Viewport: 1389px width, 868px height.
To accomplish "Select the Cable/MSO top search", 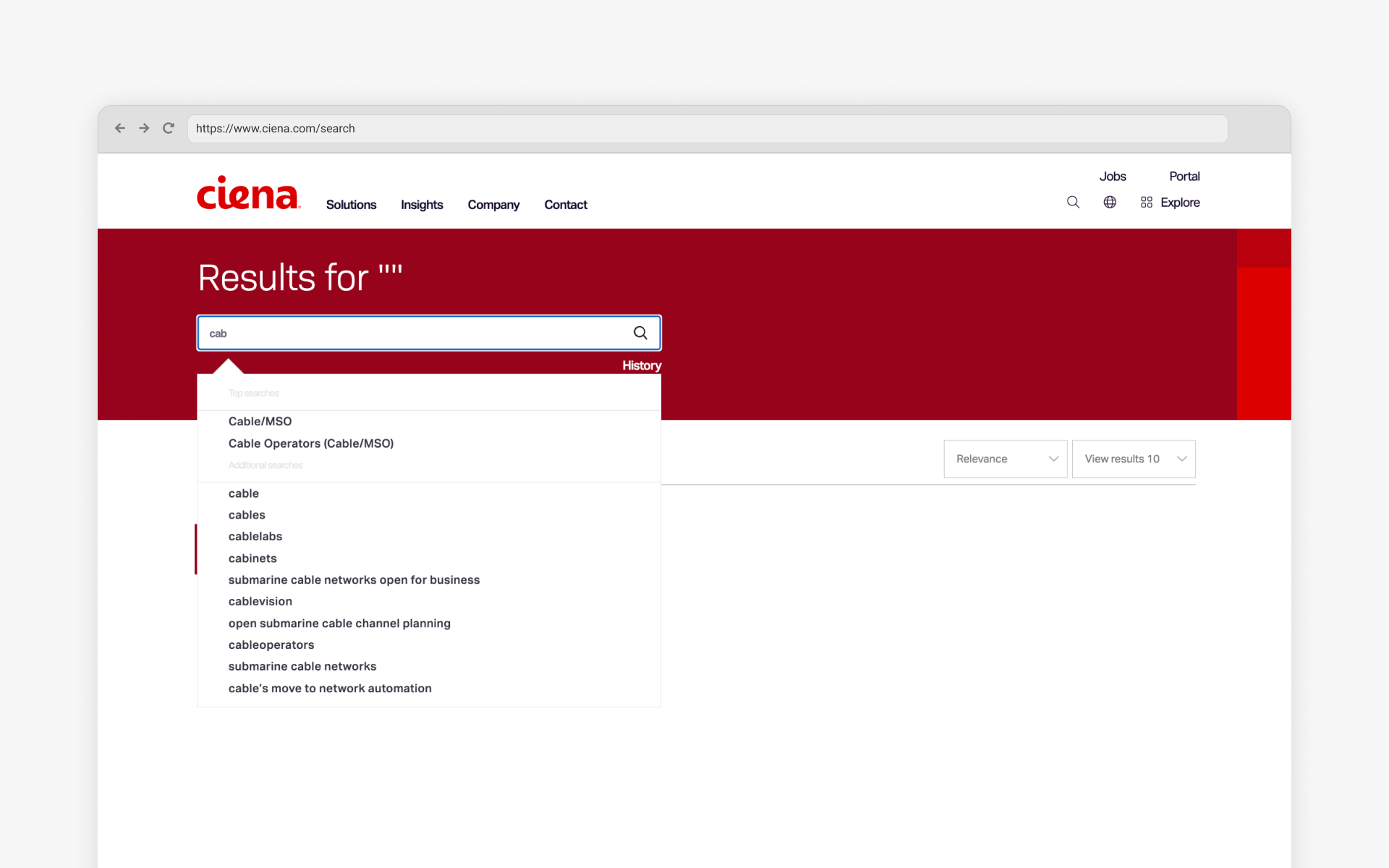I will point(259,421).
